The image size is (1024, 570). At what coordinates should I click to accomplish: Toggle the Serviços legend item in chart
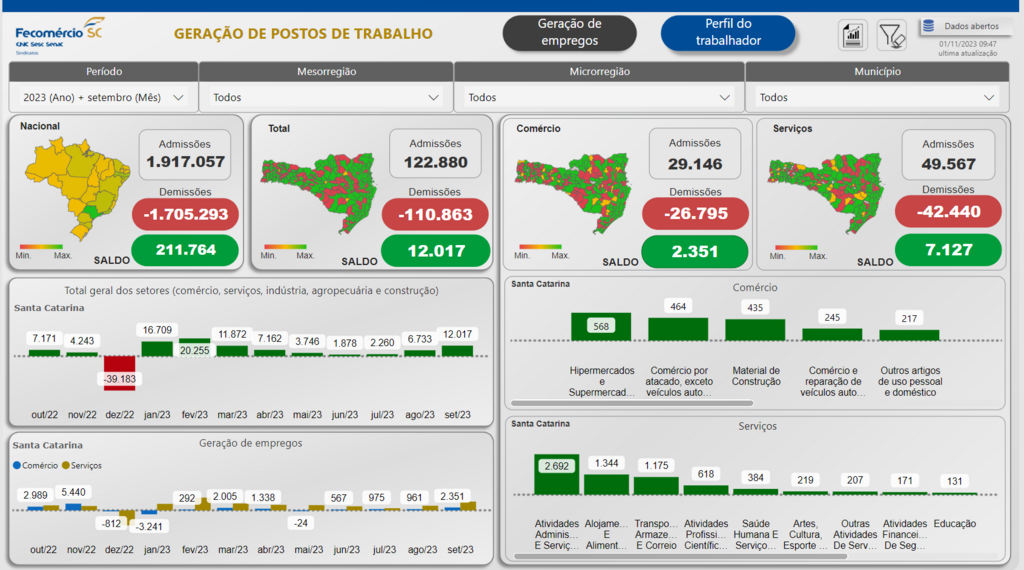[x=80, y=465]
